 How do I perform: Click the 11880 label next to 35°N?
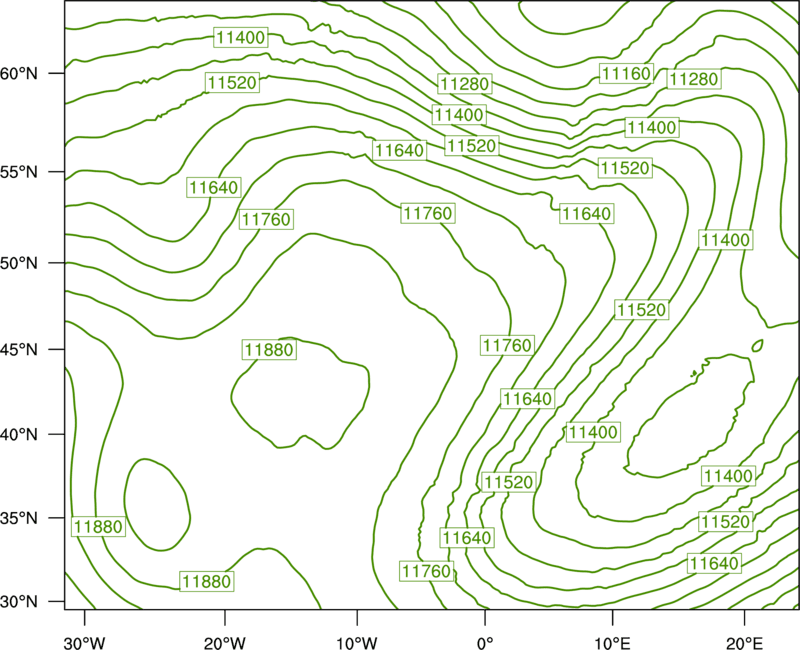tap(98, 527)
